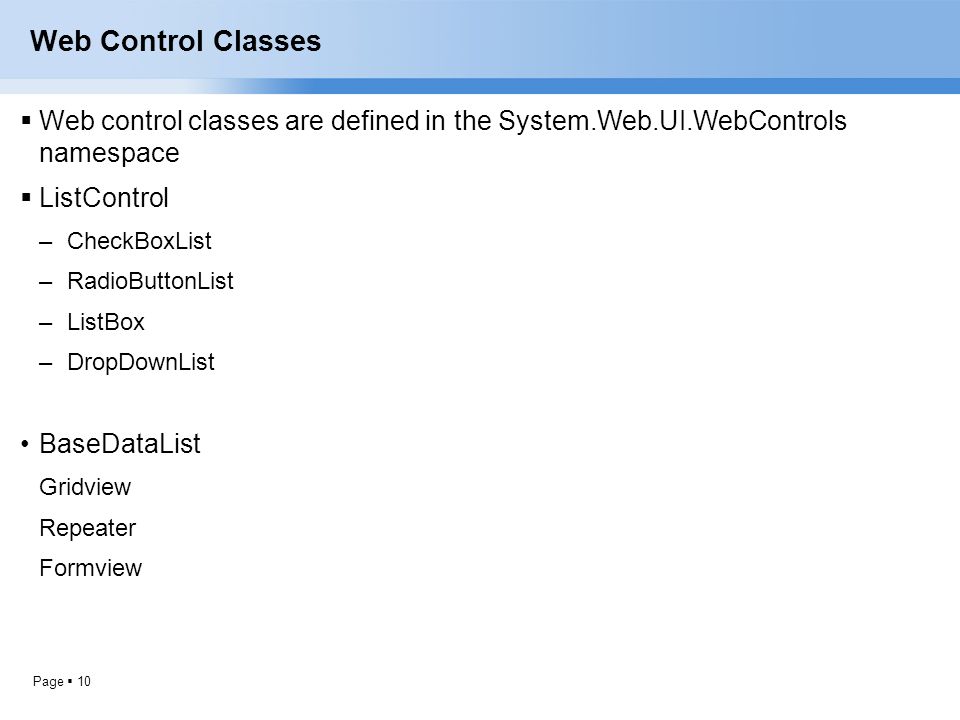Click the square bullet before ListControl

click(26, 198)
